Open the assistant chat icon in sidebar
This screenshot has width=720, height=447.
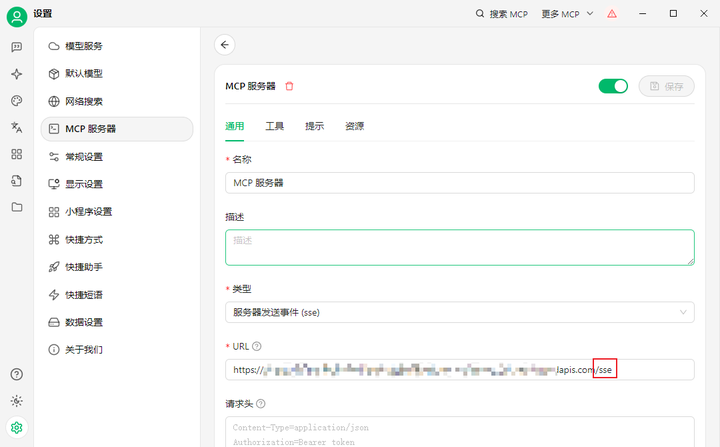click(17, 47)
